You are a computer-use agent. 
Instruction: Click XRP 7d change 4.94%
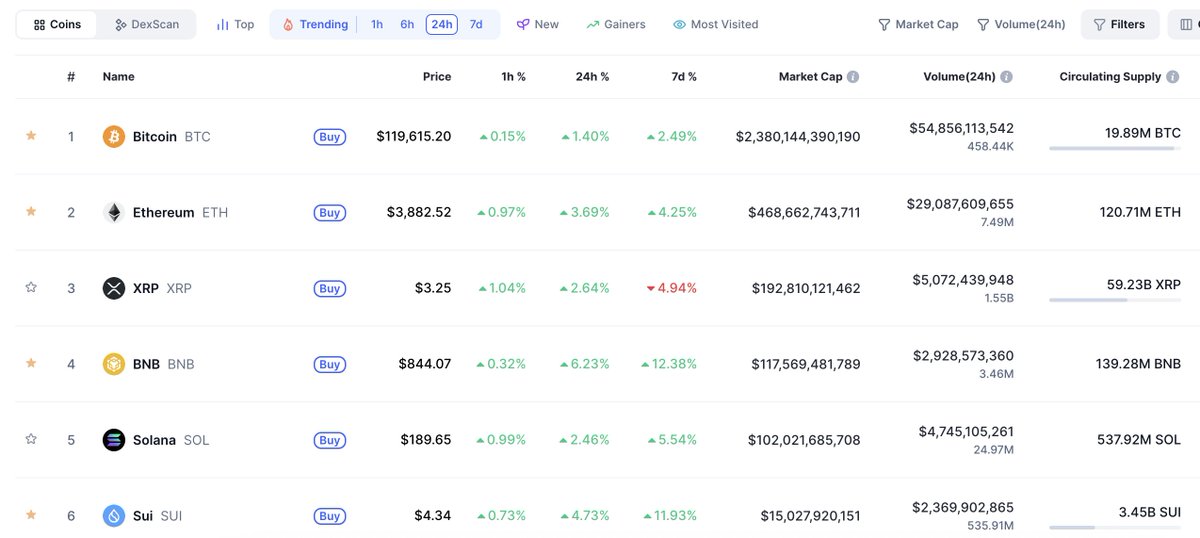coord(671,288)
